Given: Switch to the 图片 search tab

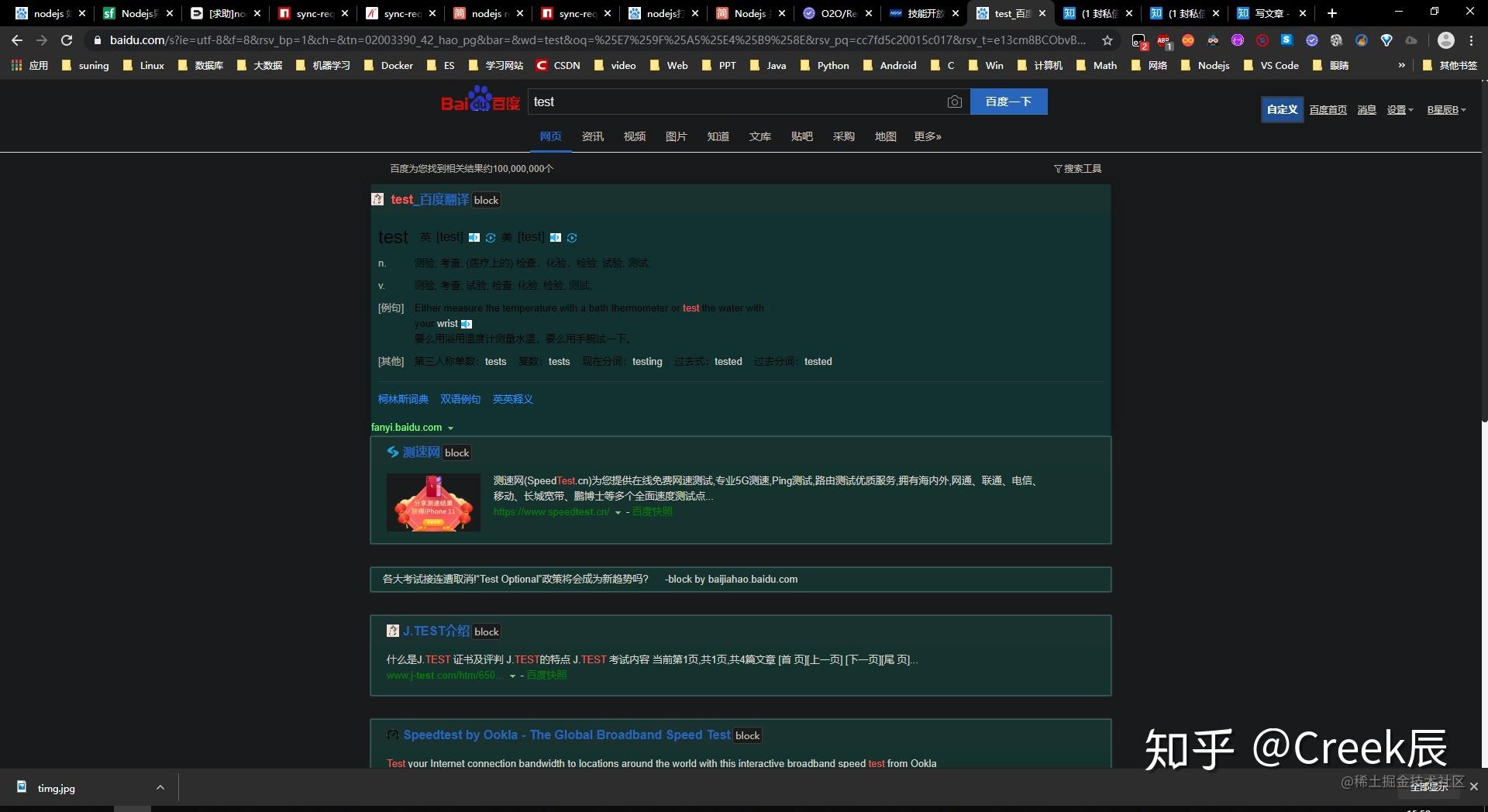Looking at the screenshot, I should coord(676,136).
